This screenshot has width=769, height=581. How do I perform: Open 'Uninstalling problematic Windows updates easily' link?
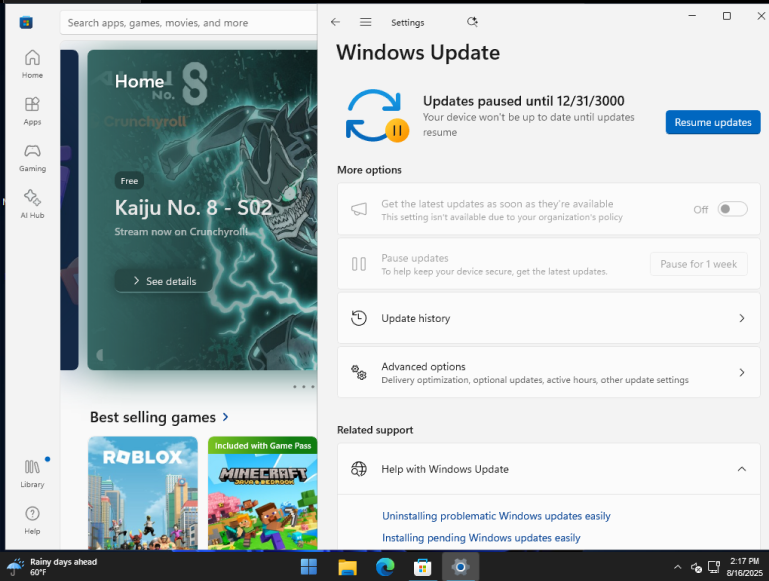pos(496,516)
